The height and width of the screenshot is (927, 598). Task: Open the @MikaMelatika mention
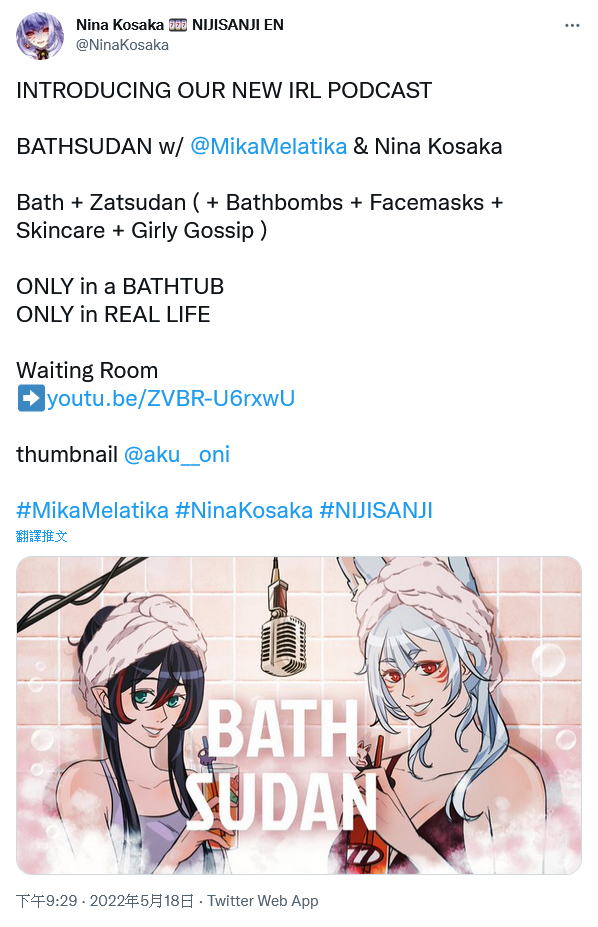268,146
